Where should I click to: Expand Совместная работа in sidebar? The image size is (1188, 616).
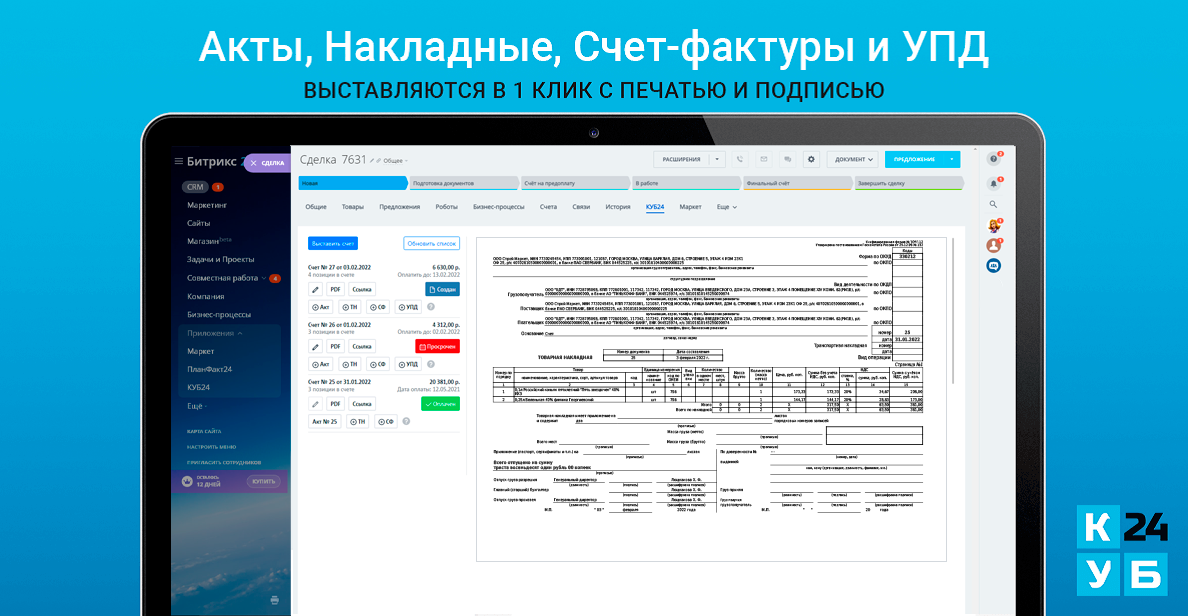pyautogui.click(x=226, y=278)
